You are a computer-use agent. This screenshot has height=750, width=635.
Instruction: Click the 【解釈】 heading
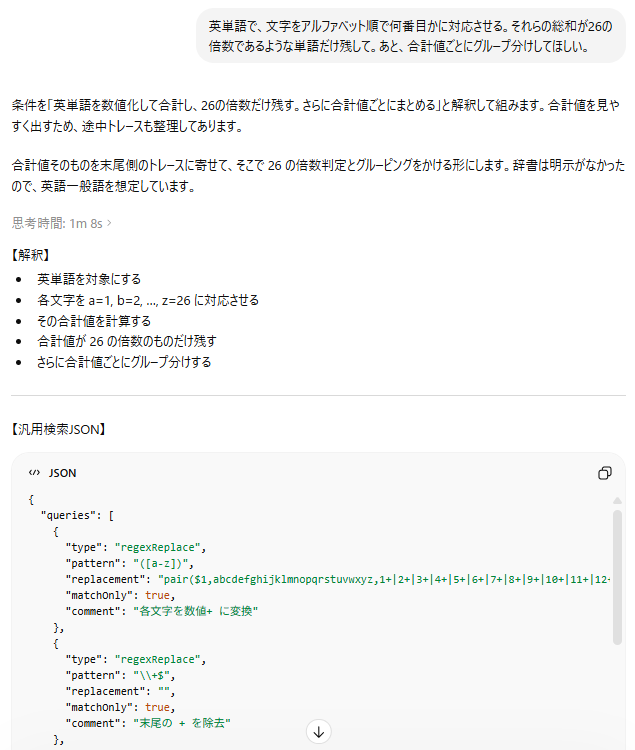click(x=31, y=255)
